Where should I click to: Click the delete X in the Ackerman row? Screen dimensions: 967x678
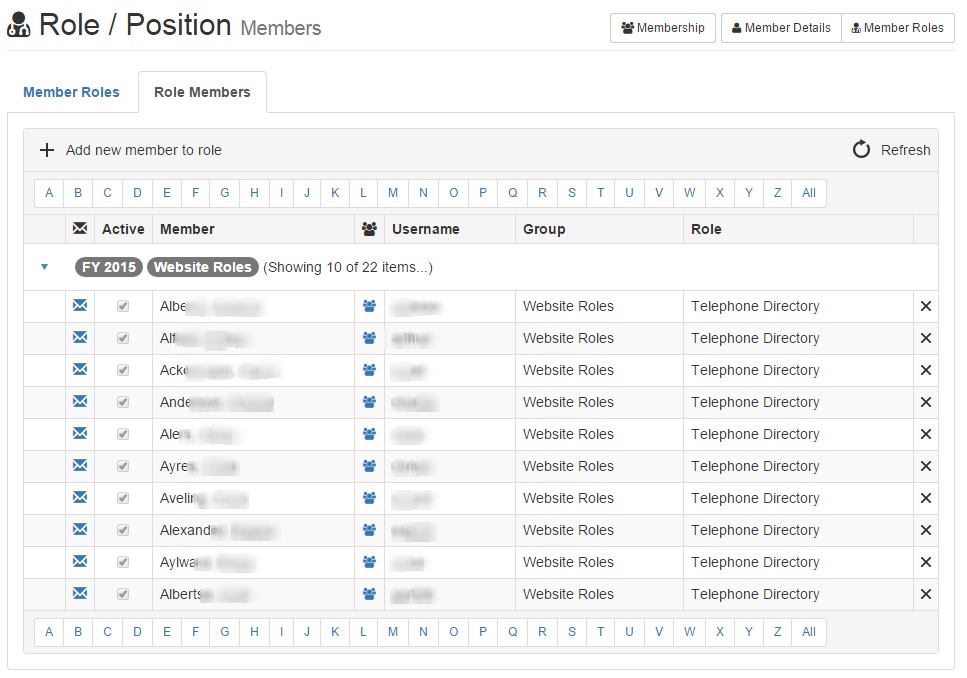point(926,370)
